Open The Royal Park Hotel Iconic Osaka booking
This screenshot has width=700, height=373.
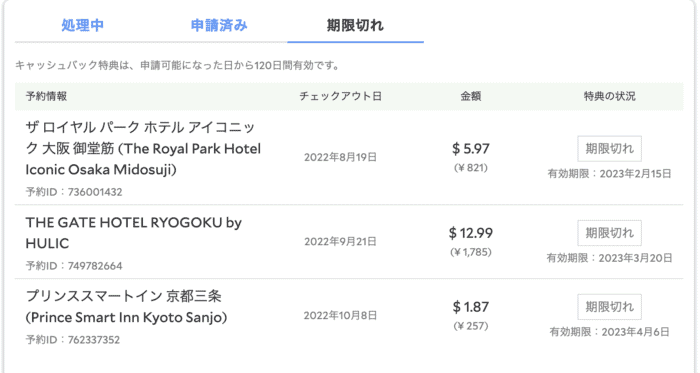point(143,149)
